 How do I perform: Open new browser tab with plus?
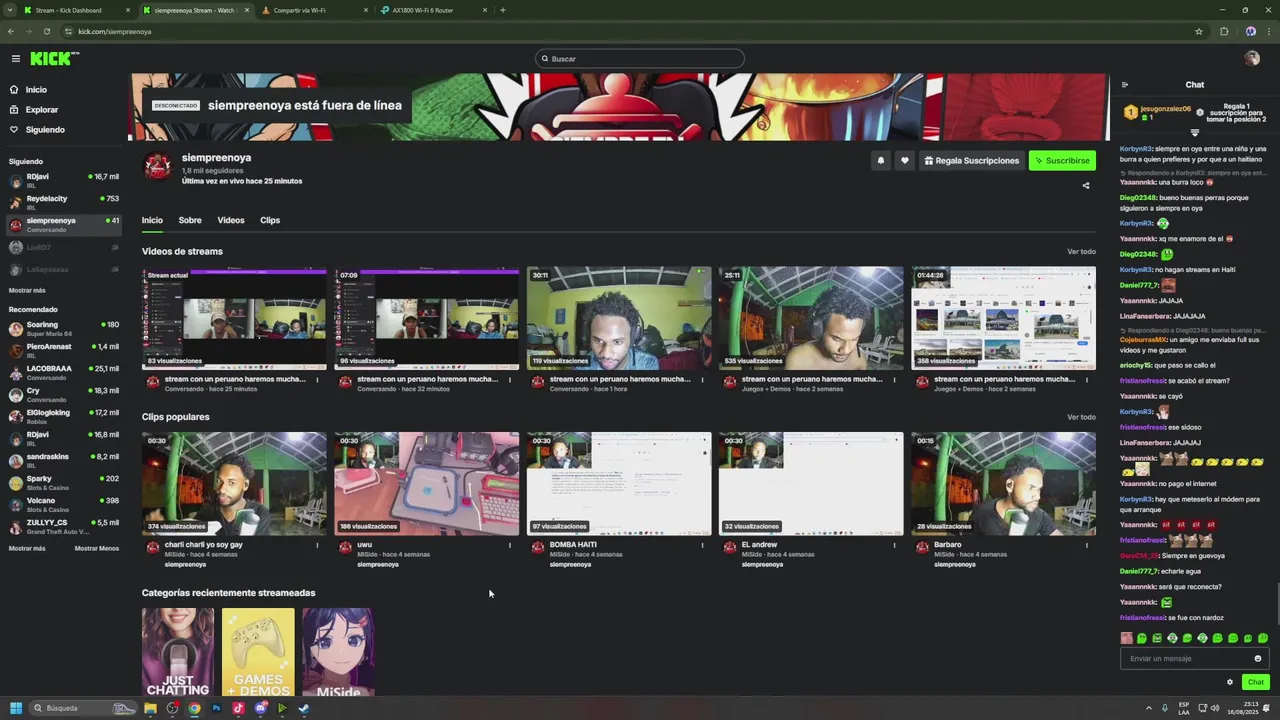click(502, 10)
